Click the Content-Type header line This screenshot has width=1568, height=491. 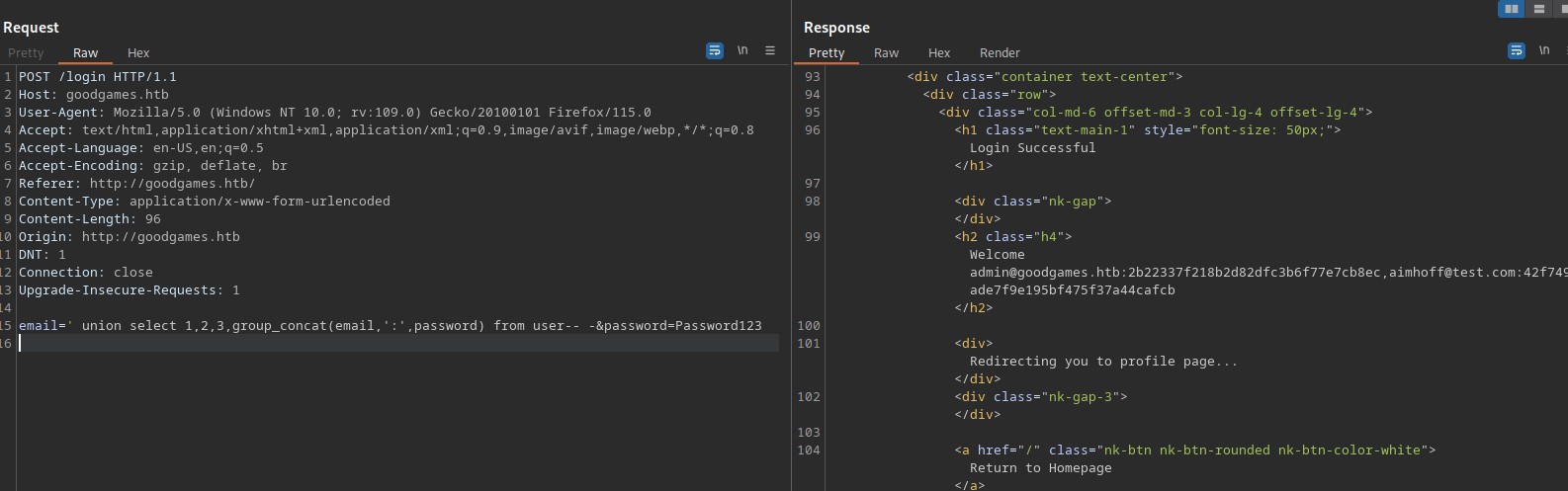205,202
